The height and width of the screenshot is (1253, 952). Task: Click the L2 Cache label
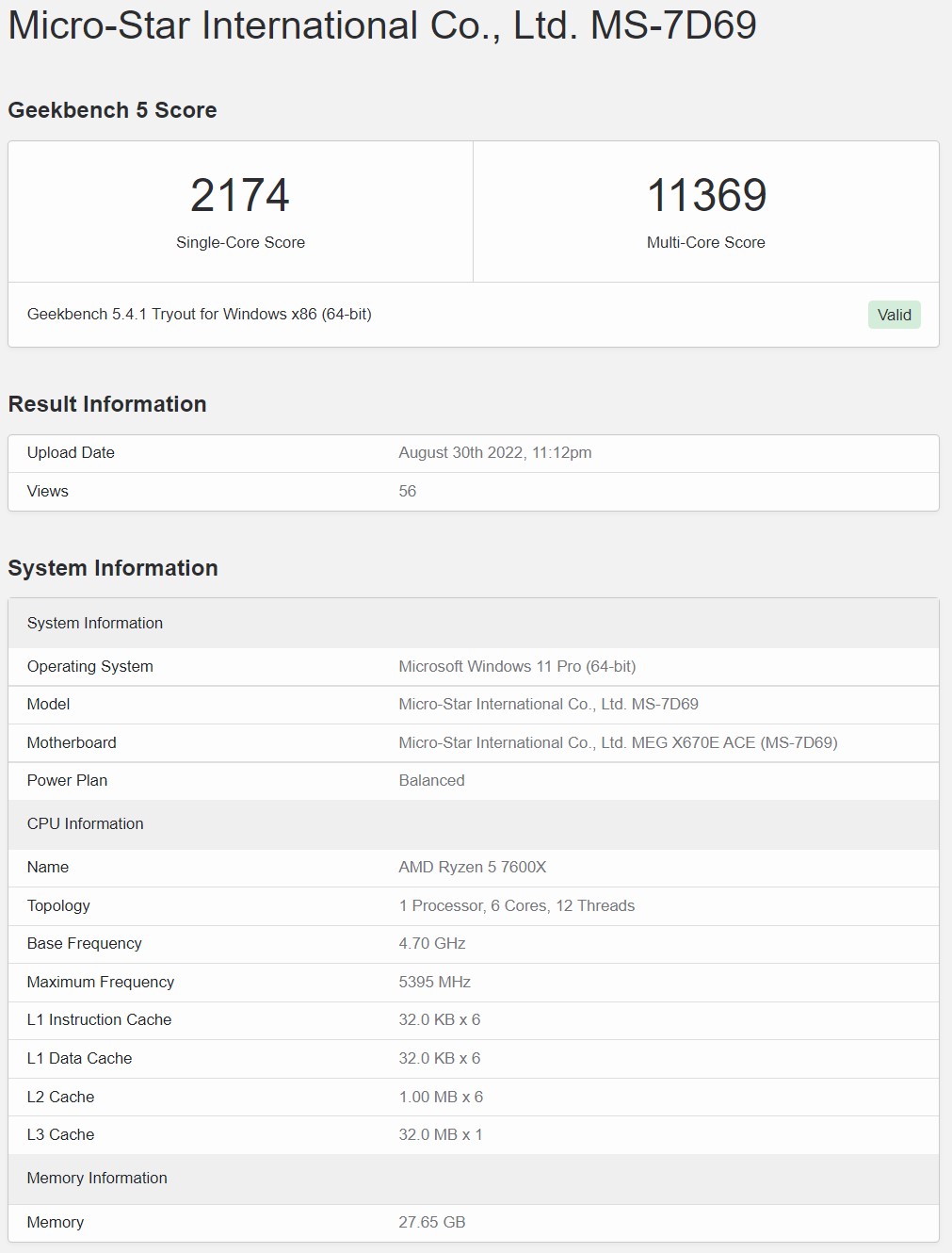click(x=60, y=1097)
